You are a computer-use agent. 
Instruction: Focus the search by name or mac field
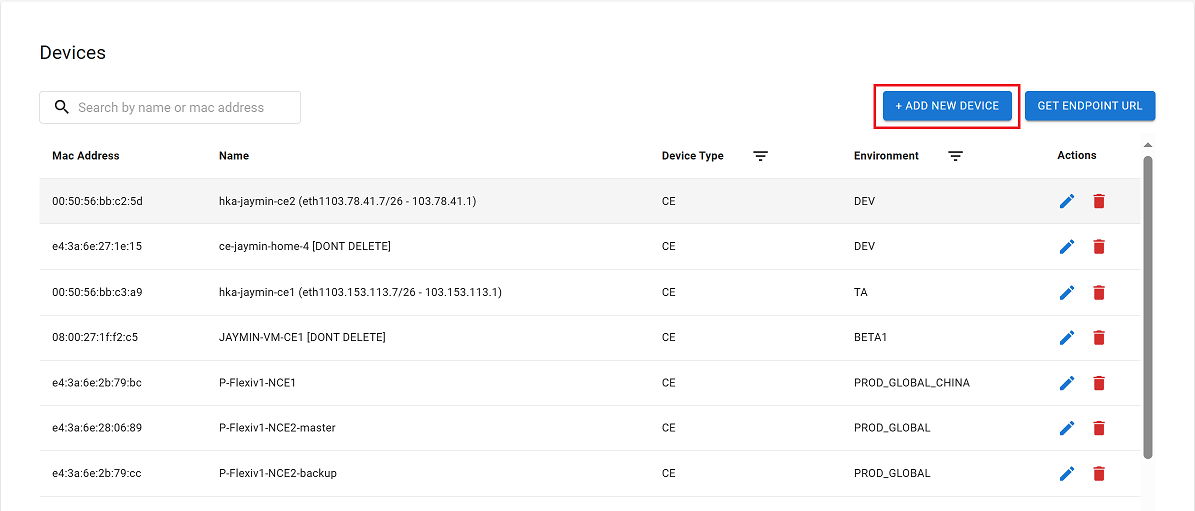pos(170,107)
